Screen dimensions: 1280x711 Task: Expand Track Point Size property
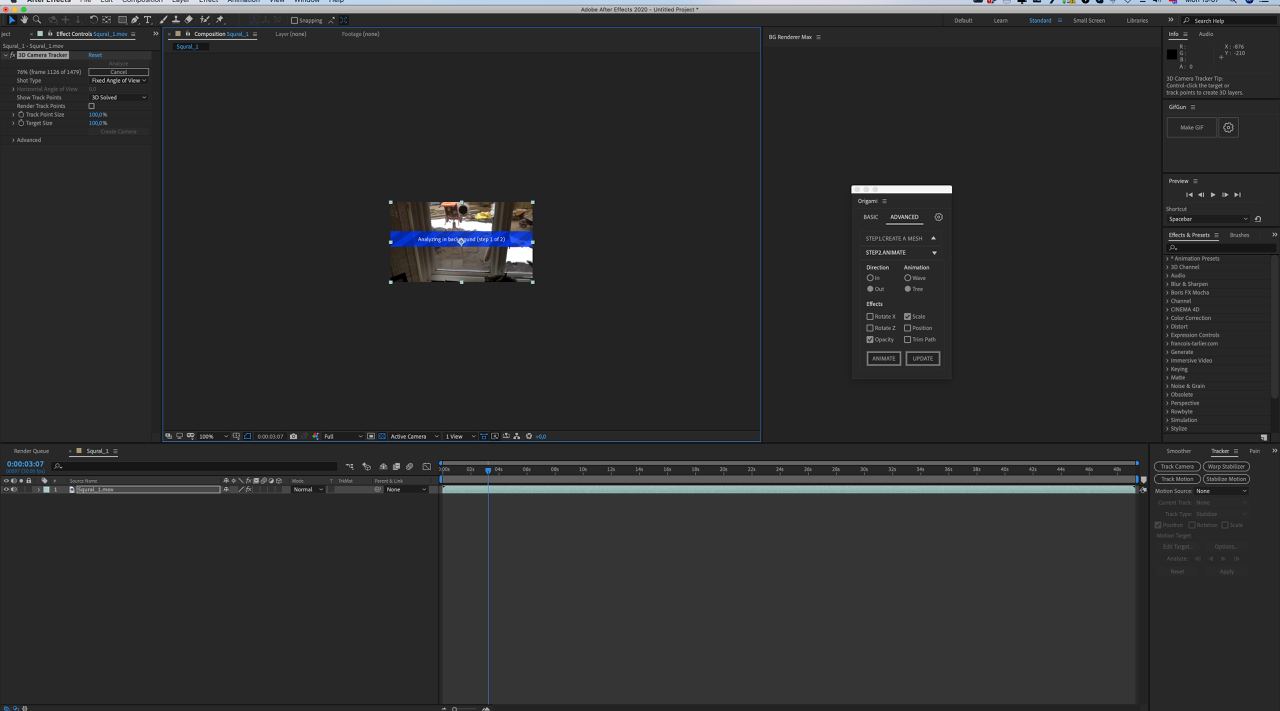13,114
